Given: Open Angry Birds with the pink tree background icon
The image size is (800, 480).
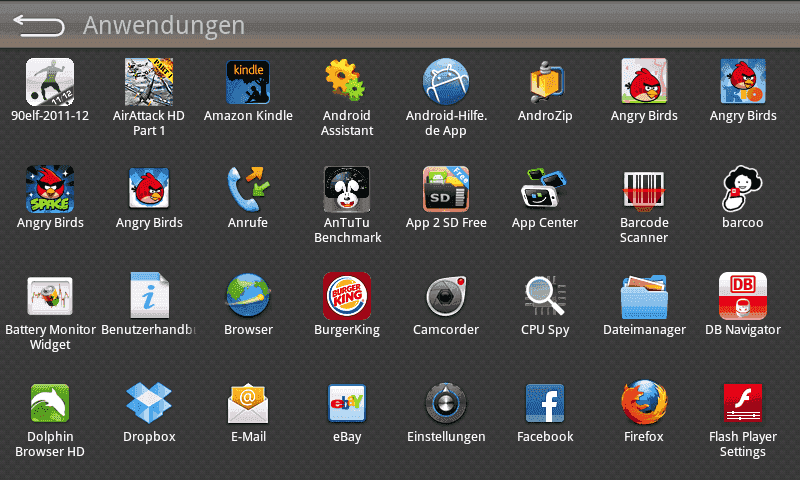Looking at the screenshot, I should tap(644, 81).
